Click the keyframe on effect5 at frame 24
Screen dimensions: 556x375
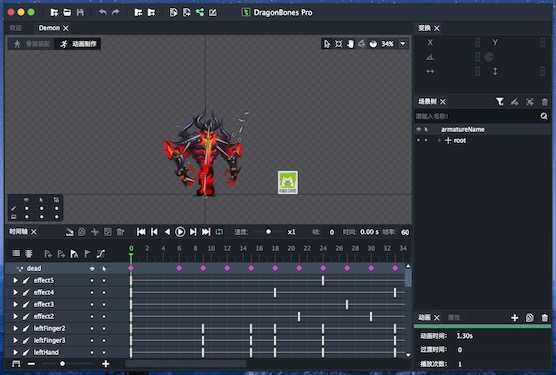click(323, 280)
